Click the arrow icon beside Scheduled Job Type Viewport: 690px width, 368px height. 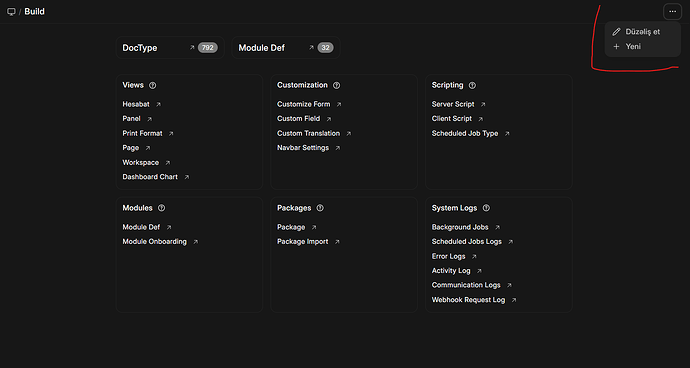[507, 134]
